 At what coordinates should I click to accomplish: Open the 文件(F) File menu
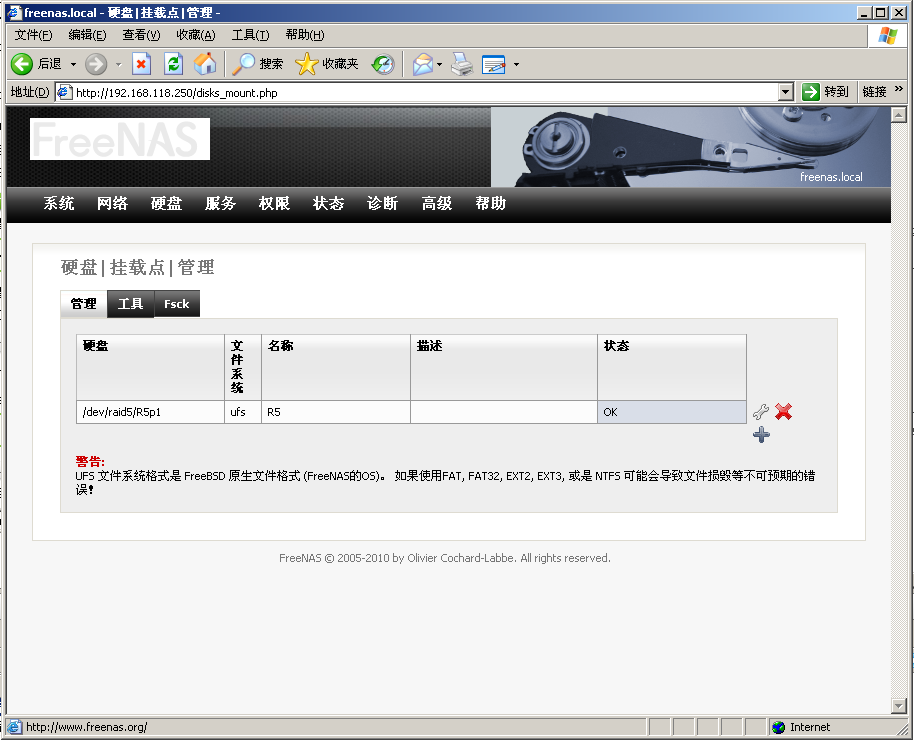pyautogui.click(x=33, y=35)
